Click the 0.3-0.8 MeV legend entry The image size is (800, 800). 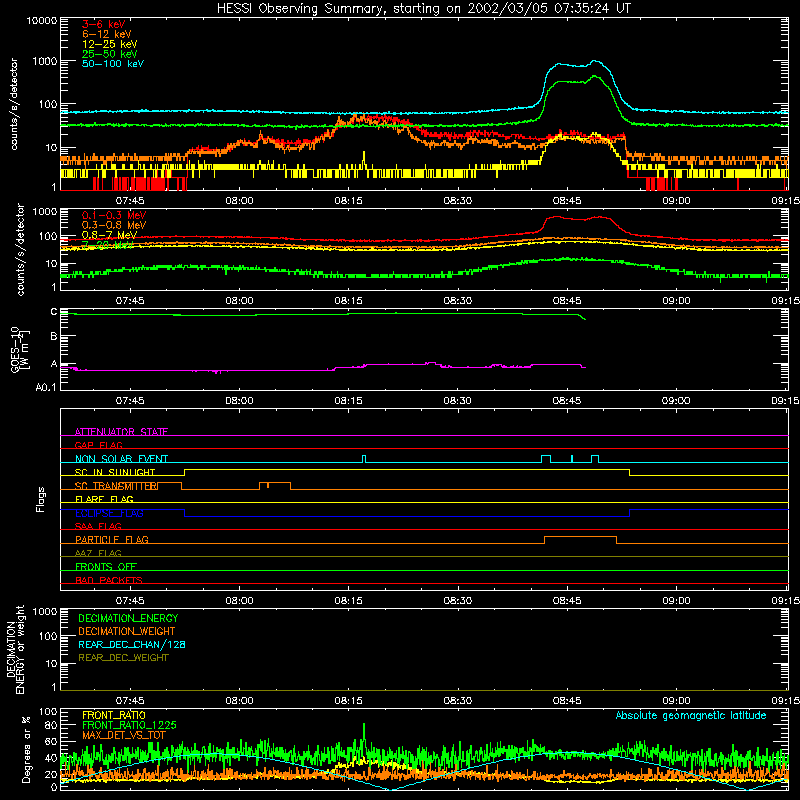click(x=114, y=225)
